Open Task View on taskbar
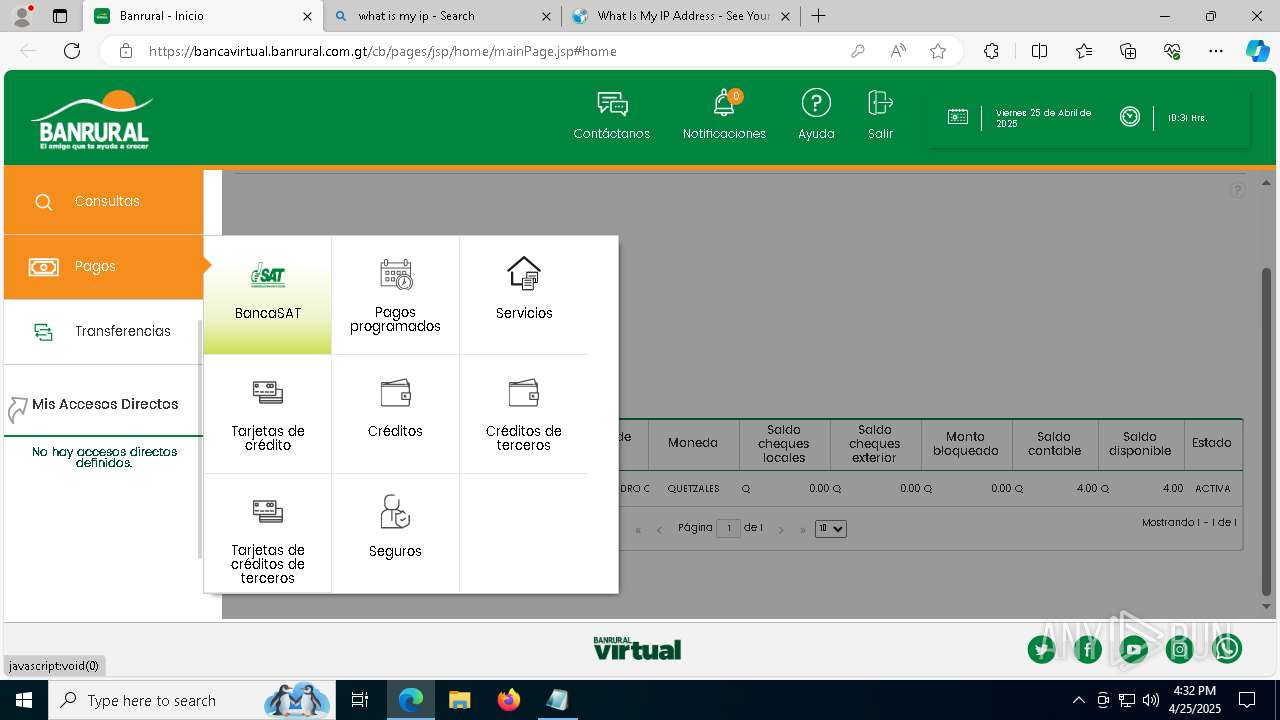This screenshot has height=720, width=1280. [361, 700]
